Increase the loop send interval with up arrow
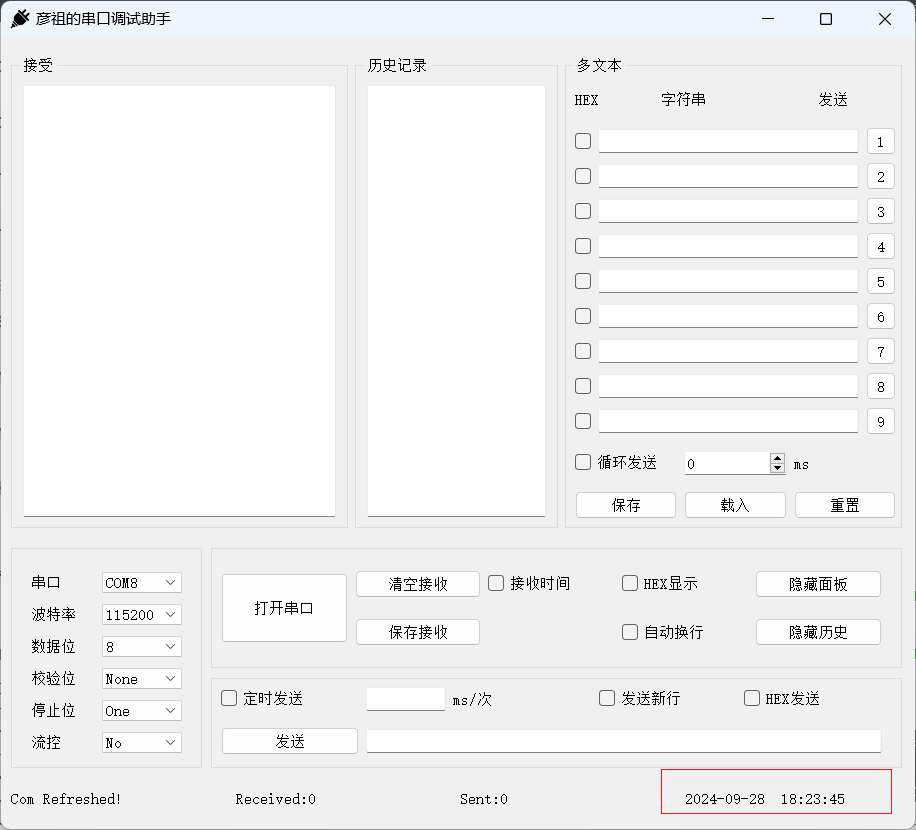Image resolution: width=916 pixels, height=830 pixels. click(777, 459)
